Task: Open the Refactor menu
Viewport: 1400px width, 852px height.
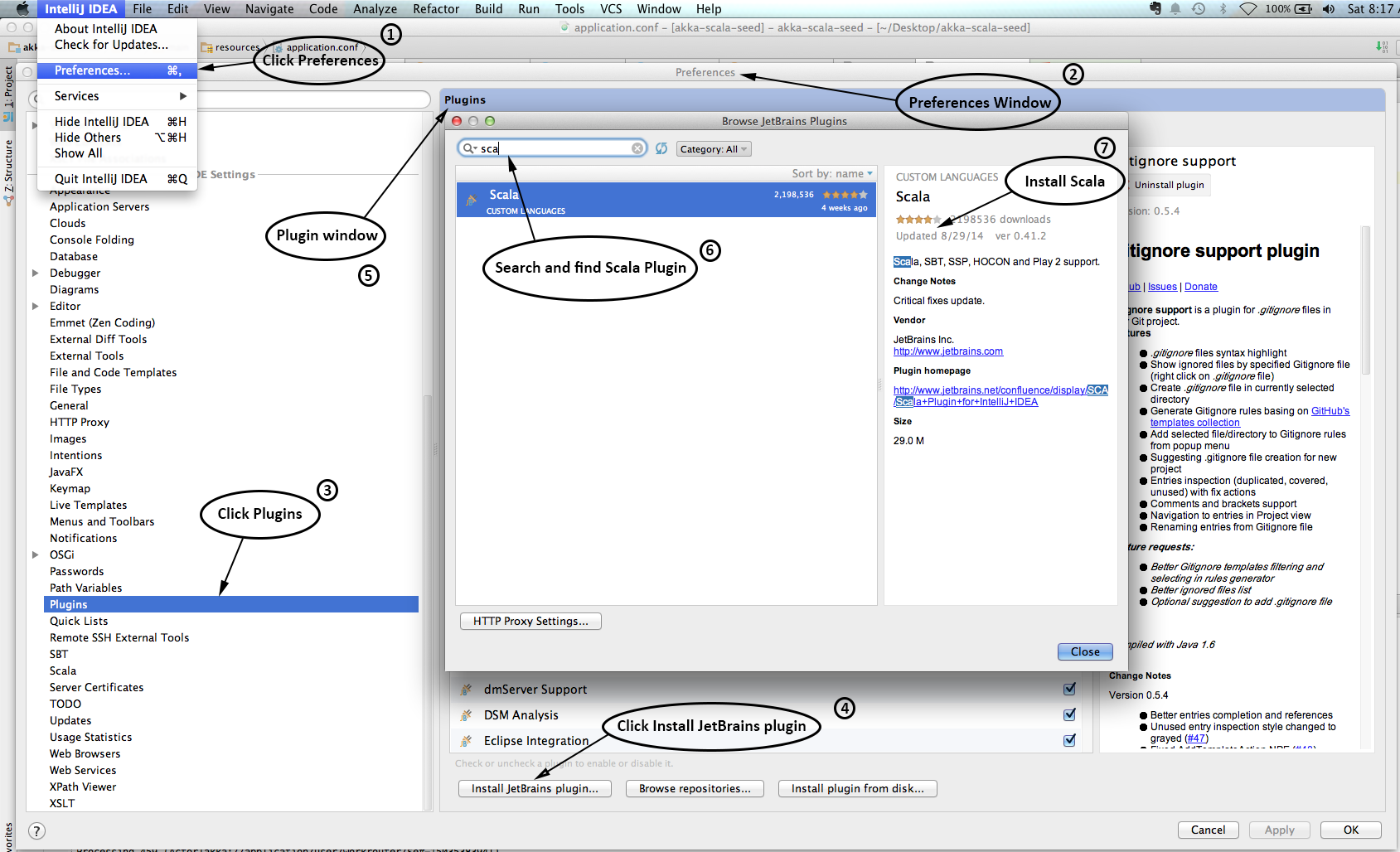Action: pyautogui.click(x=436, y=9)
